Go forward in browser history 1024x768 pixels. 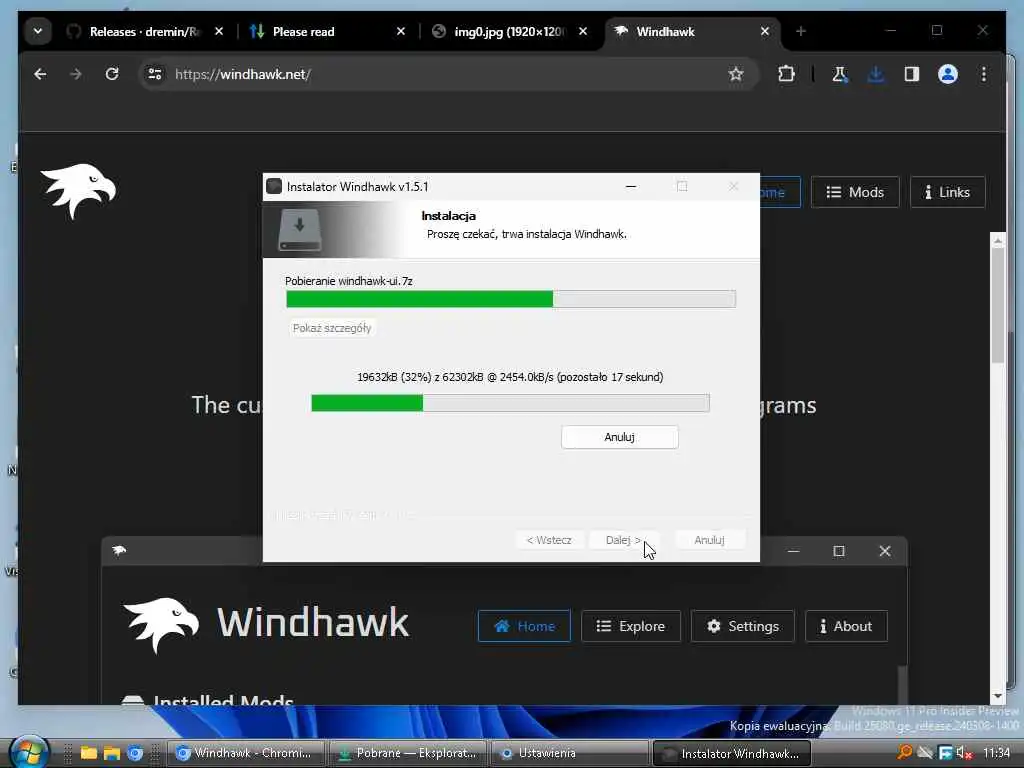76,74
